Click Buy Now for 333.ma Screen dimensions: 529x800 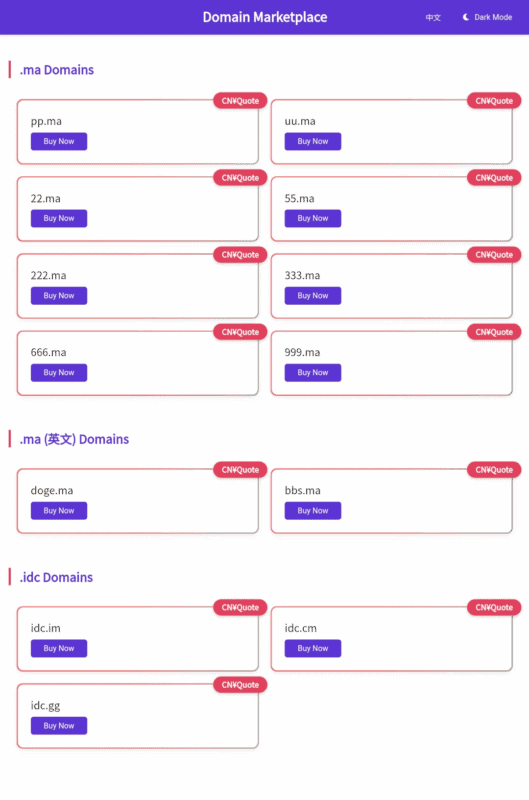coord(313,296)
